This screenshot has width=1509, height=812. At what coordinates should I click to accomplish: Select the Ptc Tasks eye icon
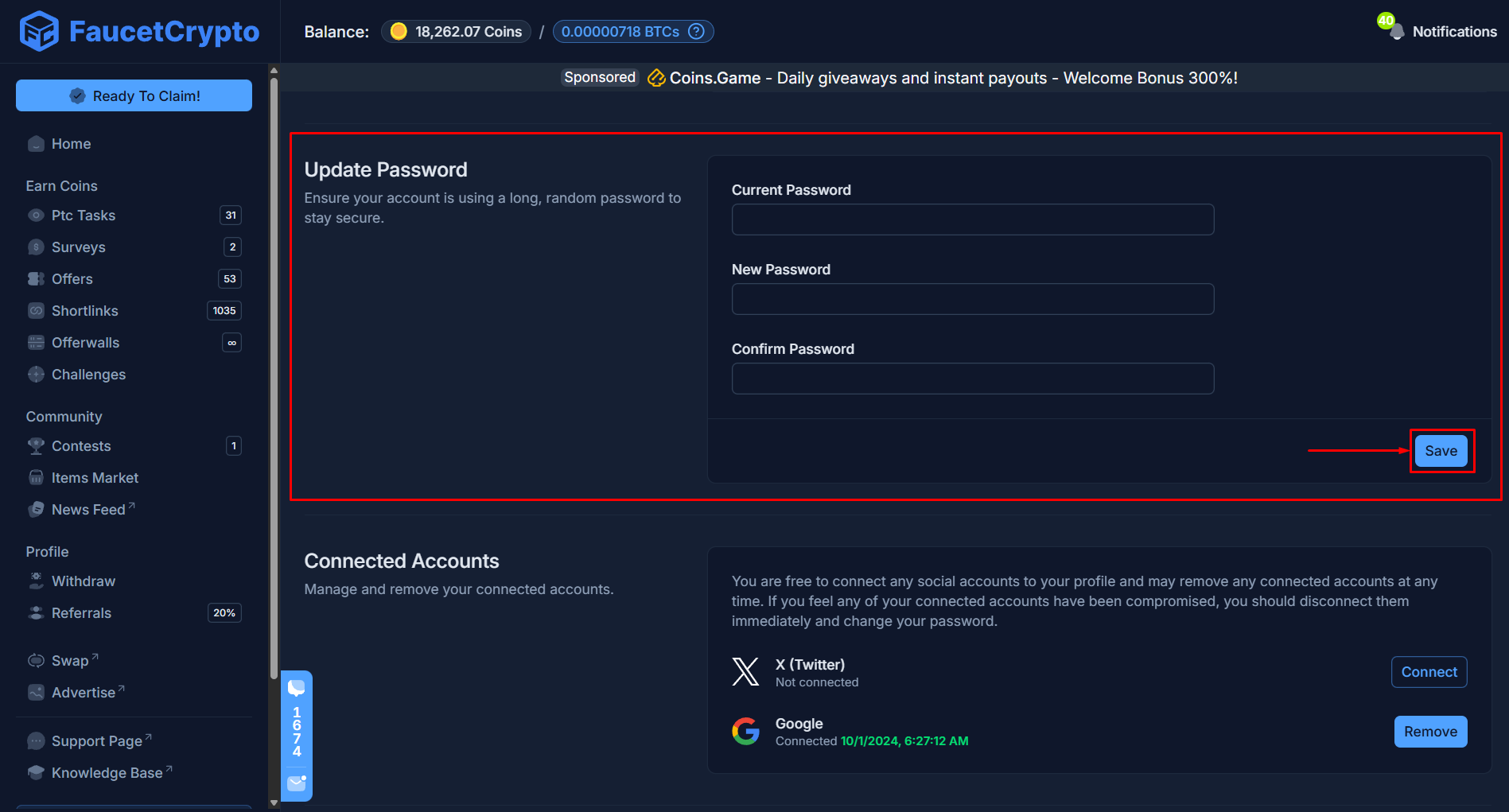click(36, 215)
